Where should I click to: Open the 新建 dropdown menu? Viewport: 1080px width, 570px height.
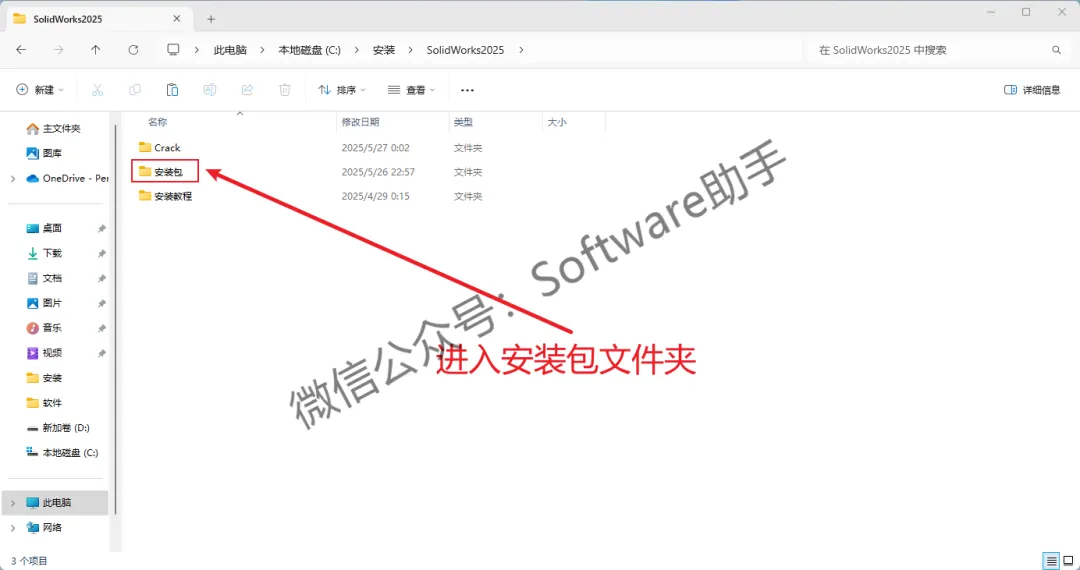coord(39,89)
